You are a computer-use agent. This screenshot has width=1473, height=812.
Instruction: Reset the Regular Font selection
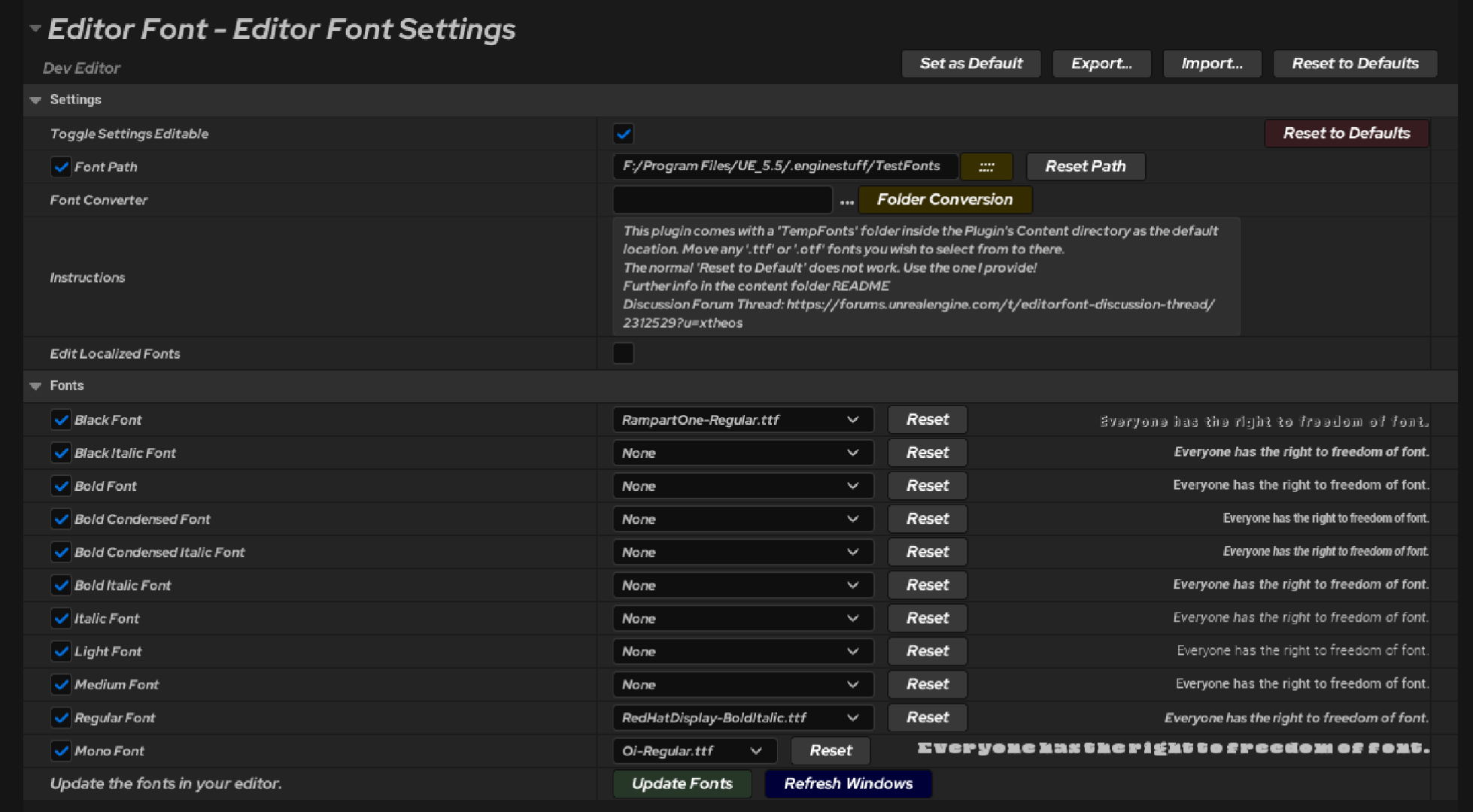pos(927,717)
